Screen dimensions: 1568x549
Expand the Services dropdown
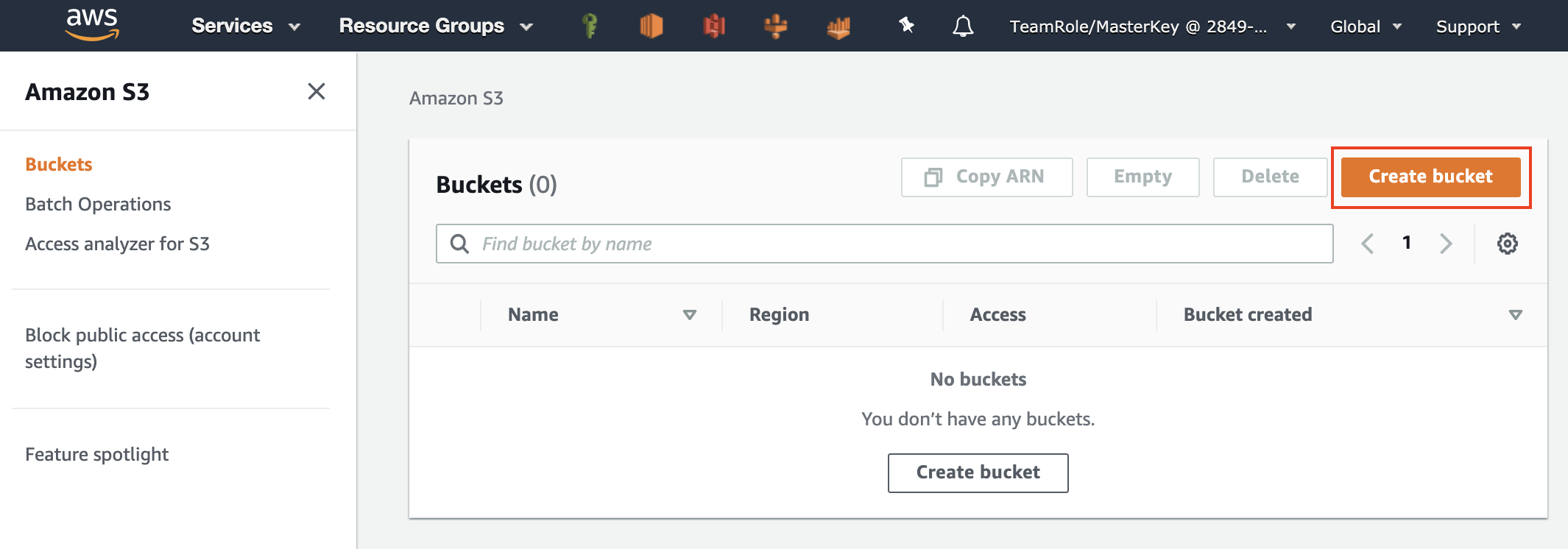[x=245, y=26]
